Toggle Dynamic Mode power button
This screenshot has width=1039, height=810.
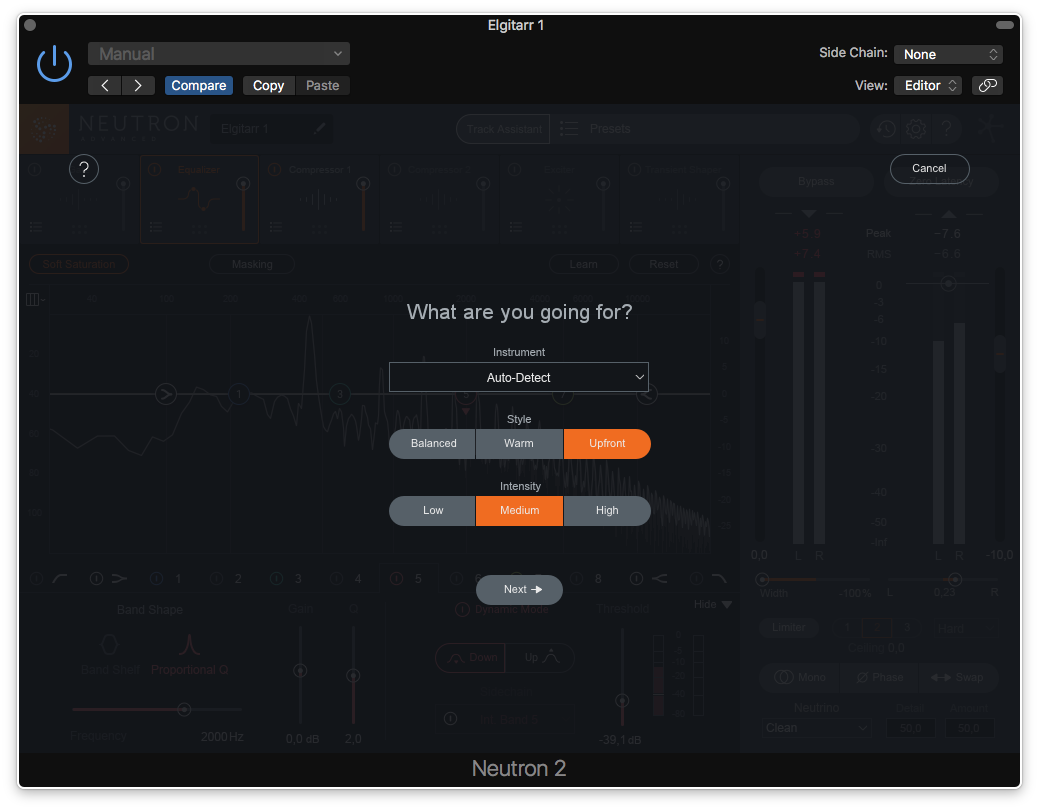tap(462, 609)
